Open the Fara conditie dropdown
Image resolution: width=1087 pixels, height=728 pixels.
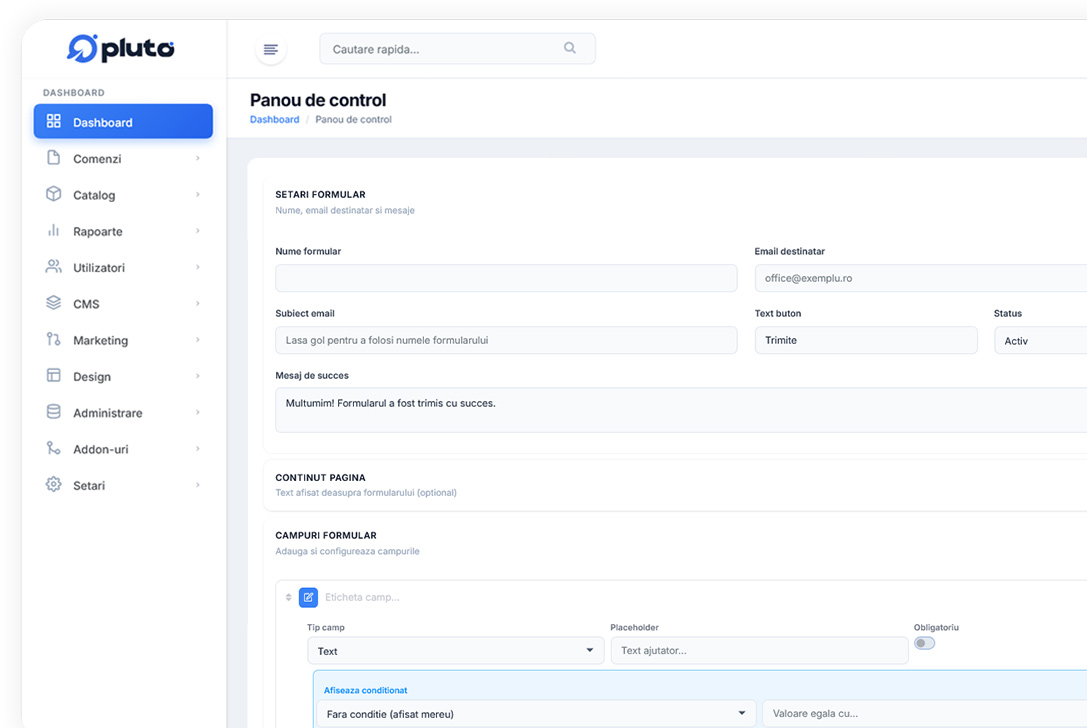[537, 713]
